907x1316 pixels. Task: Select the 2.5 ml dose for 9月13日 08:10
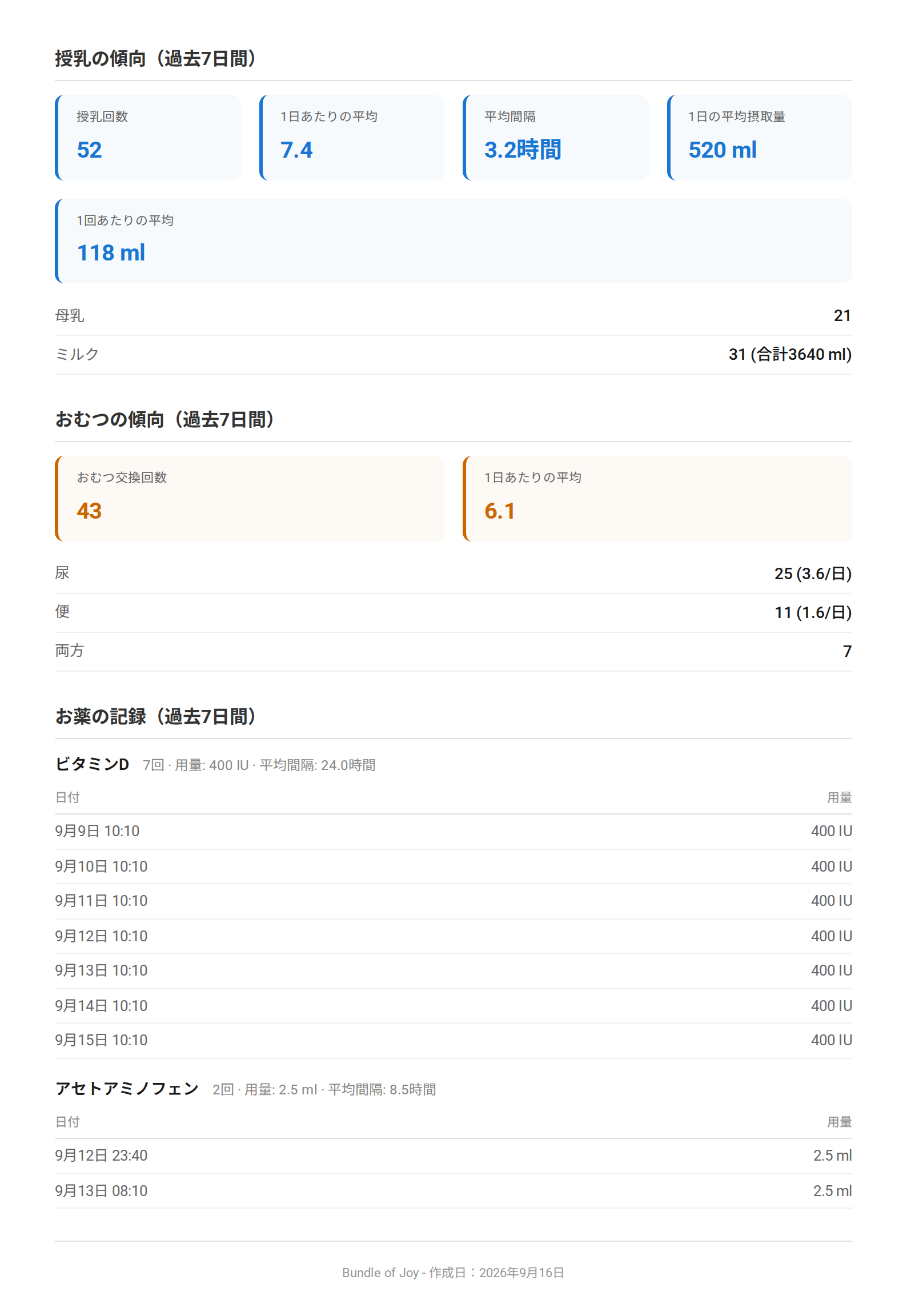[x=833, y=1191]
